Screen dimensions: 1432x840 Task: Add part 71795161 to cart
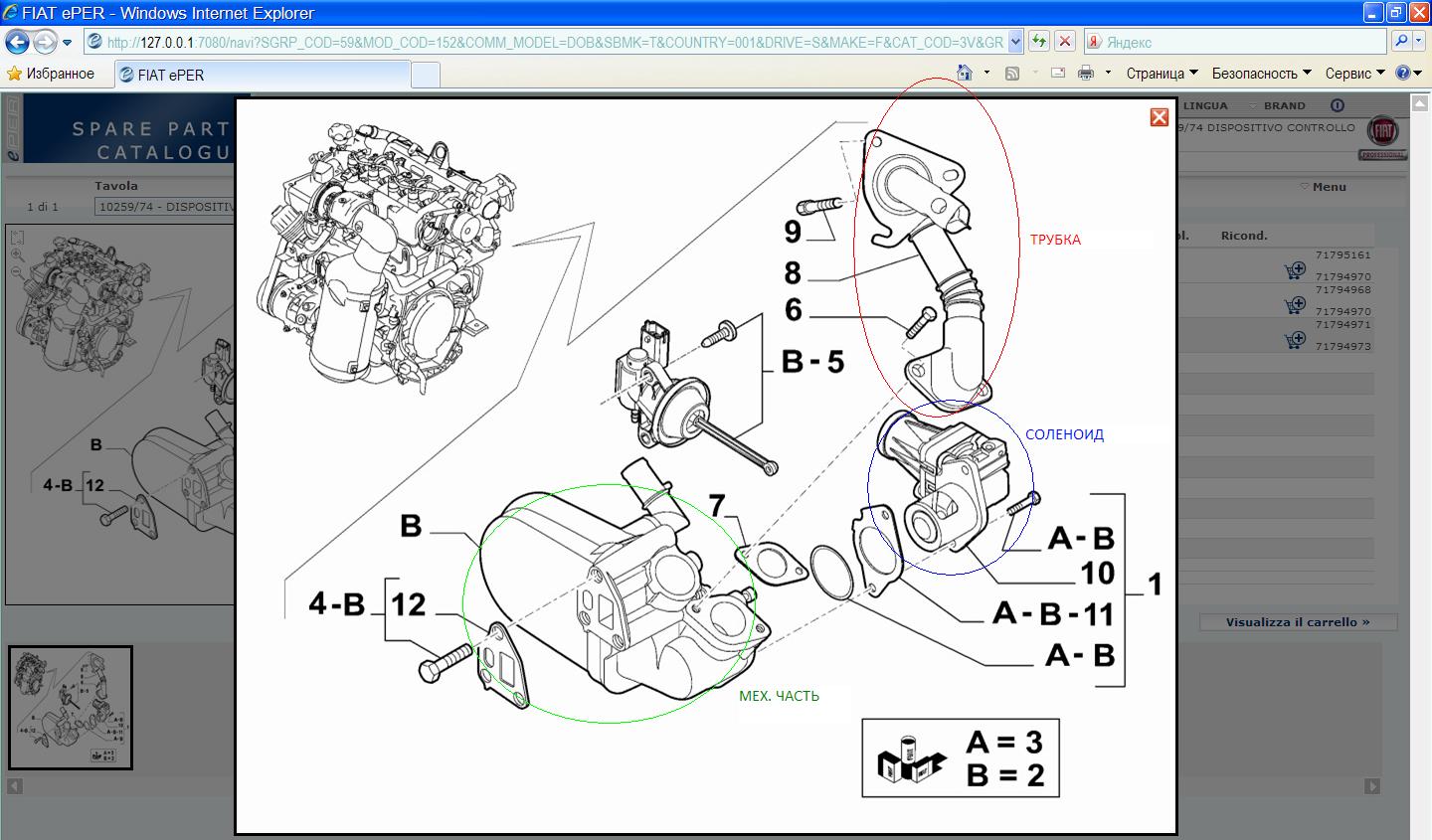pos(1294,270)
